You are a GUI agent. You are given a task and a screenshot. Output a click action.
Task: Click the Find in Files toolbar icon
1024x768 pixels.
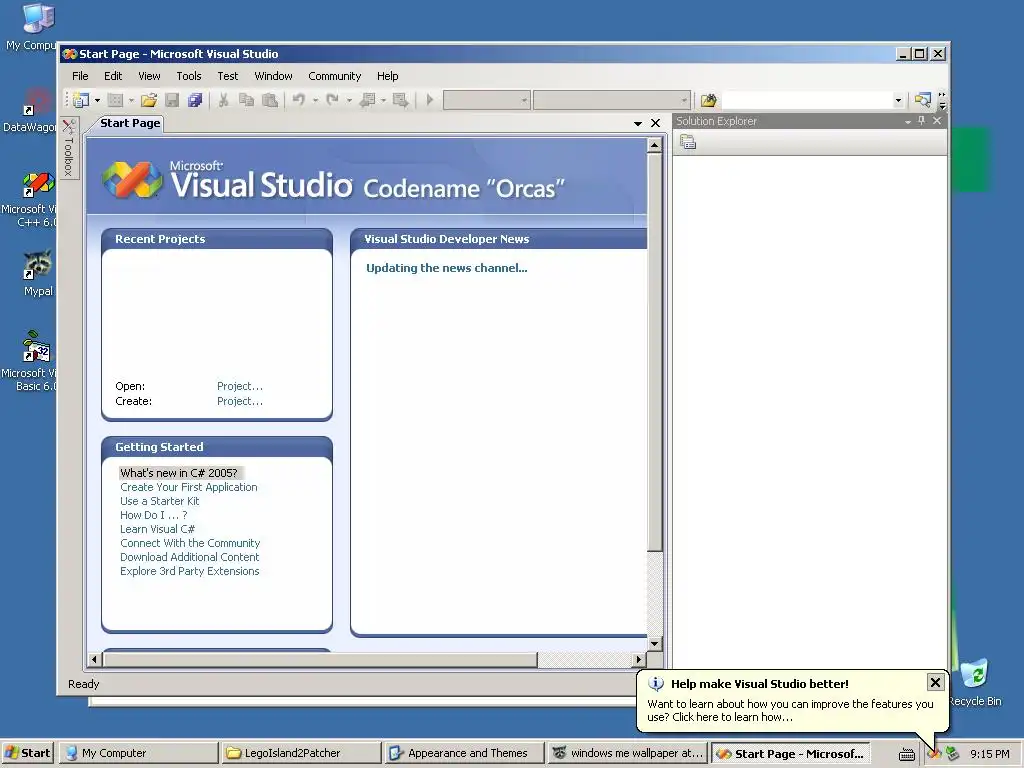coord(709,100)
